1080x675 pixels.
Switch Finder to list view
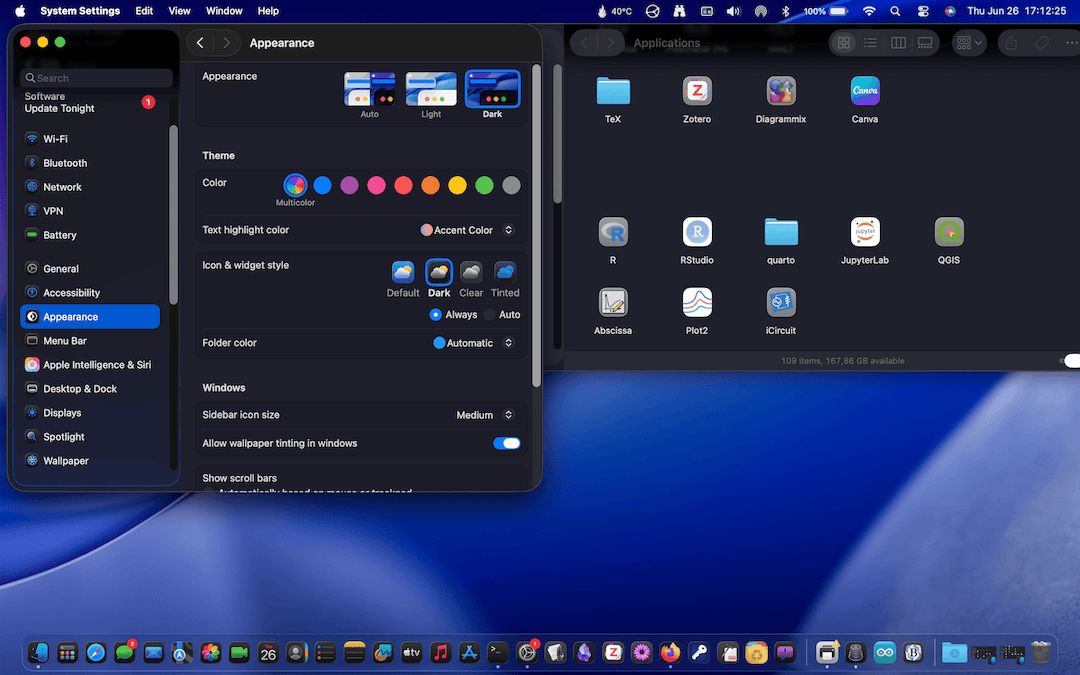click(x=871, y=43)
